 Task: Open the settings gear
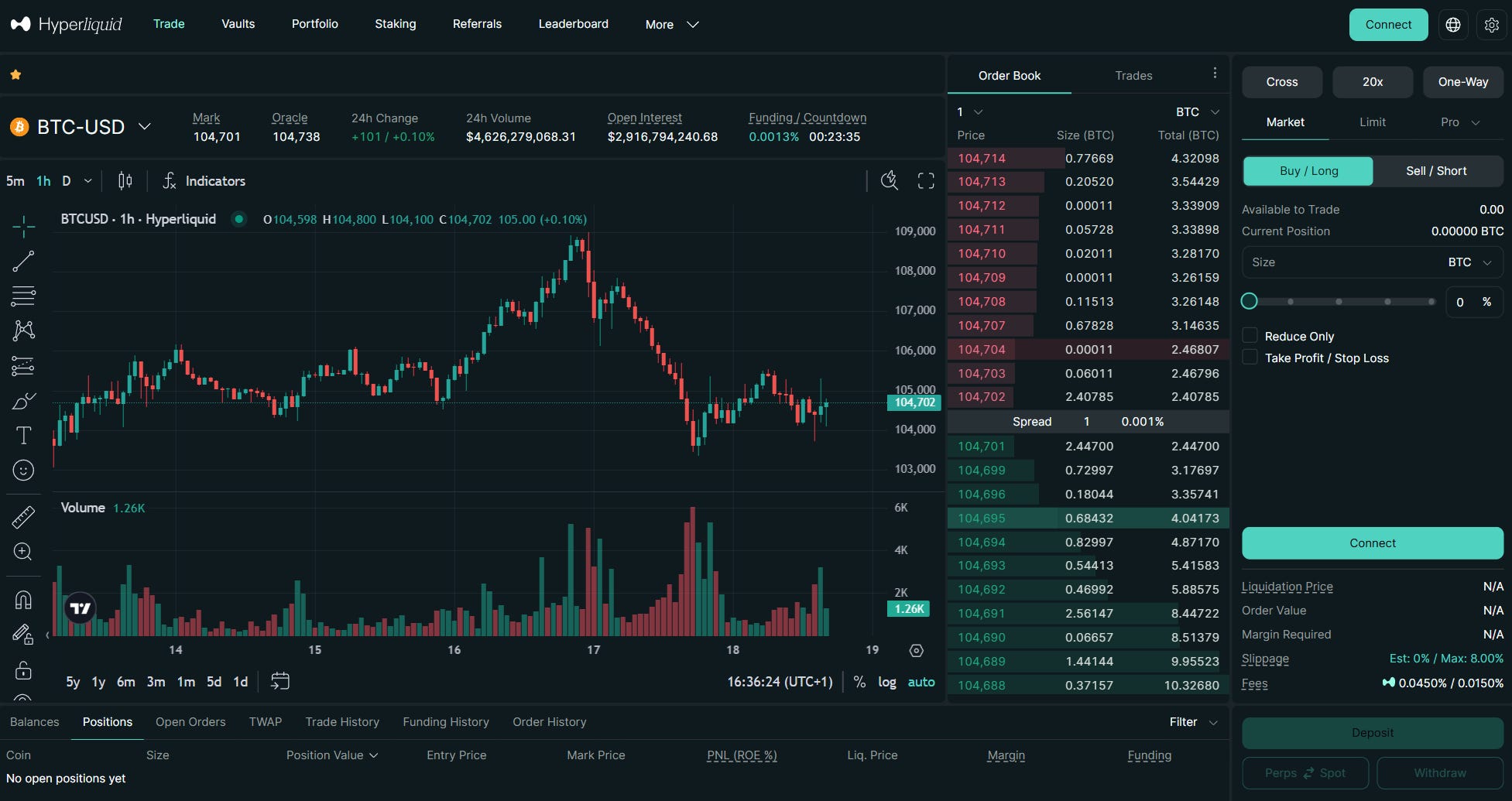click(1491, 25)
